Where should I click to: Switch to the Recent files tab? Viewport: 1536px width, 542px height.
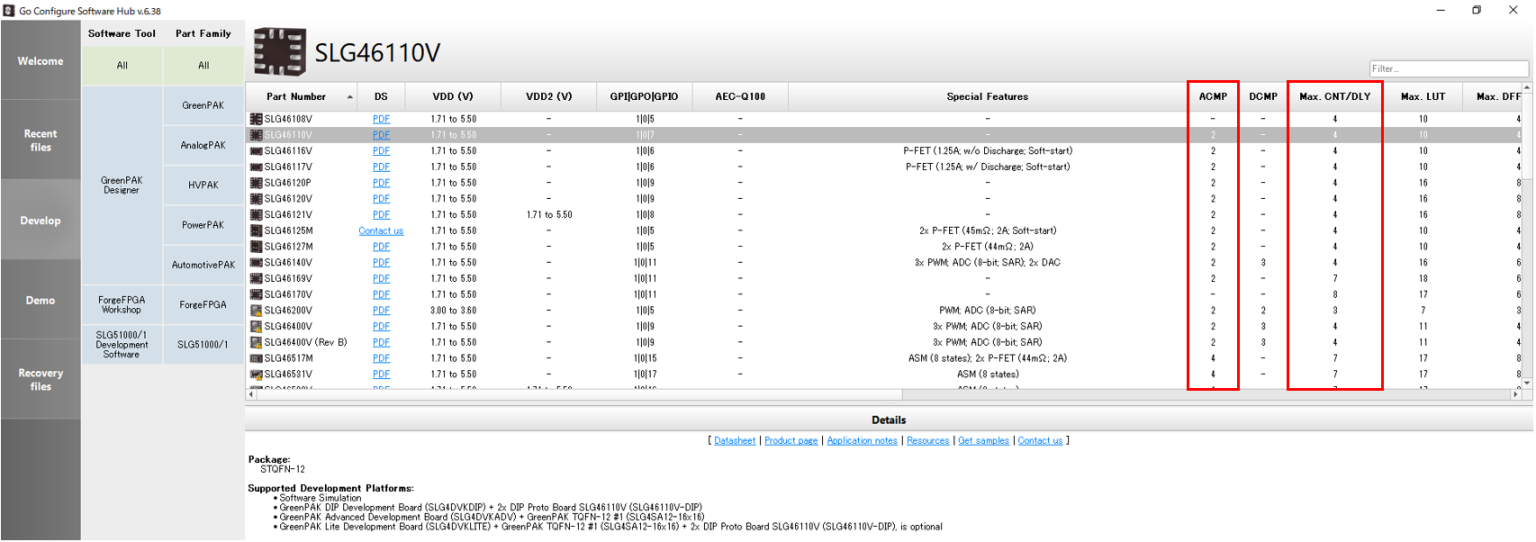40,141
